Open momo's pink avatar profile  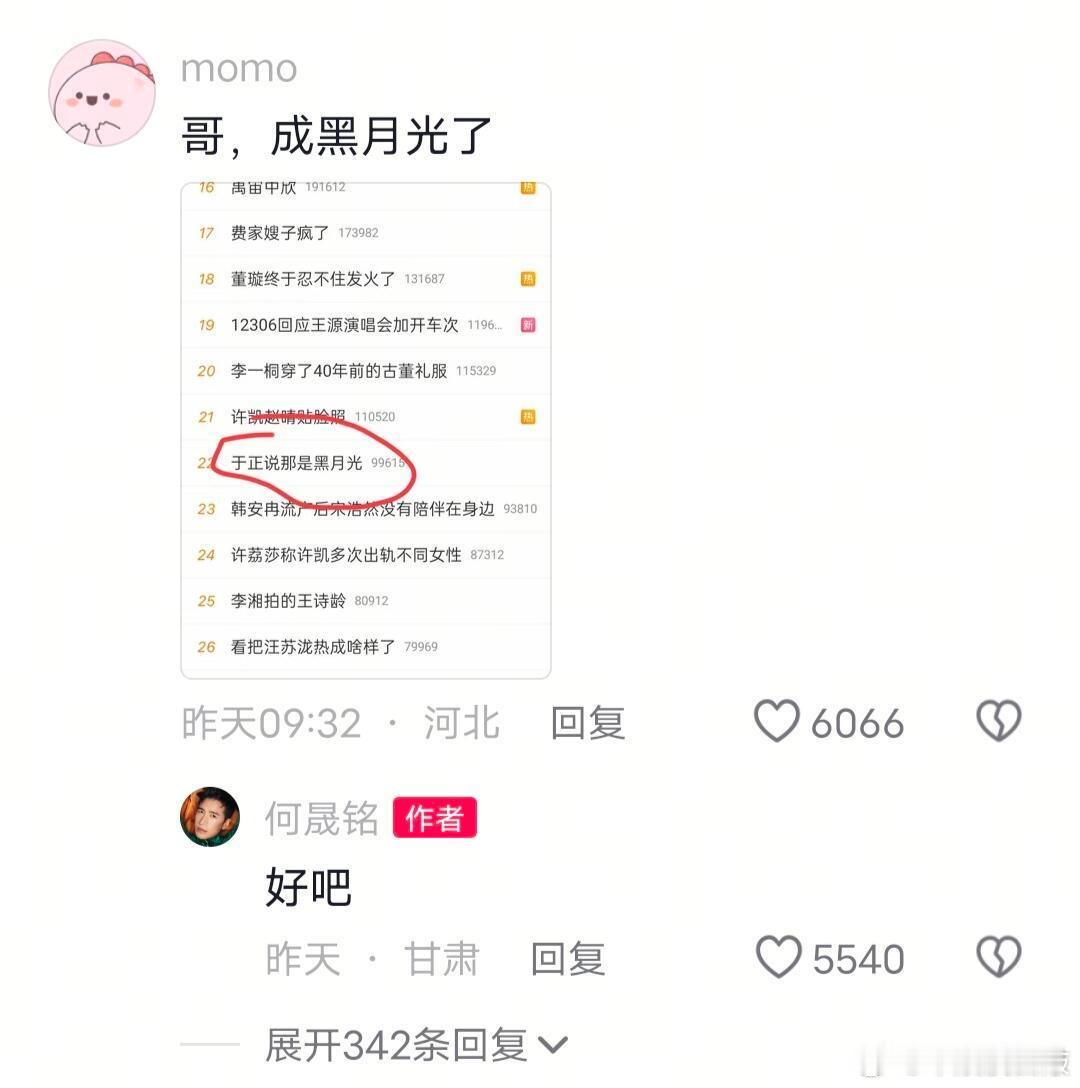102,93
